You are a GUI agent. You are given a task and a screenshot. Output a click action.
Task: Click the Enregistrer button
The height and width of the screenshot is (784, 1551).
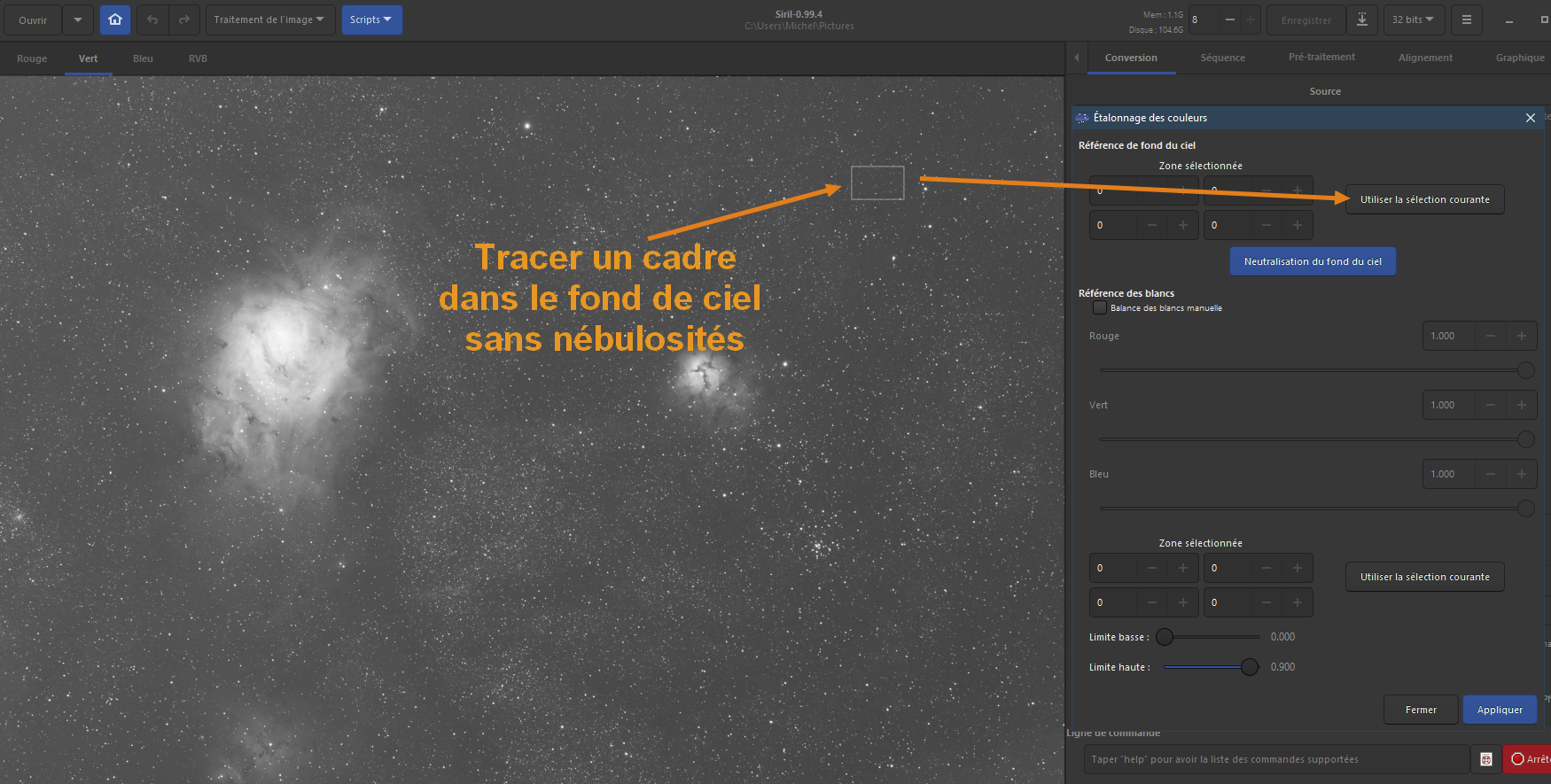tap(1306, 19)
